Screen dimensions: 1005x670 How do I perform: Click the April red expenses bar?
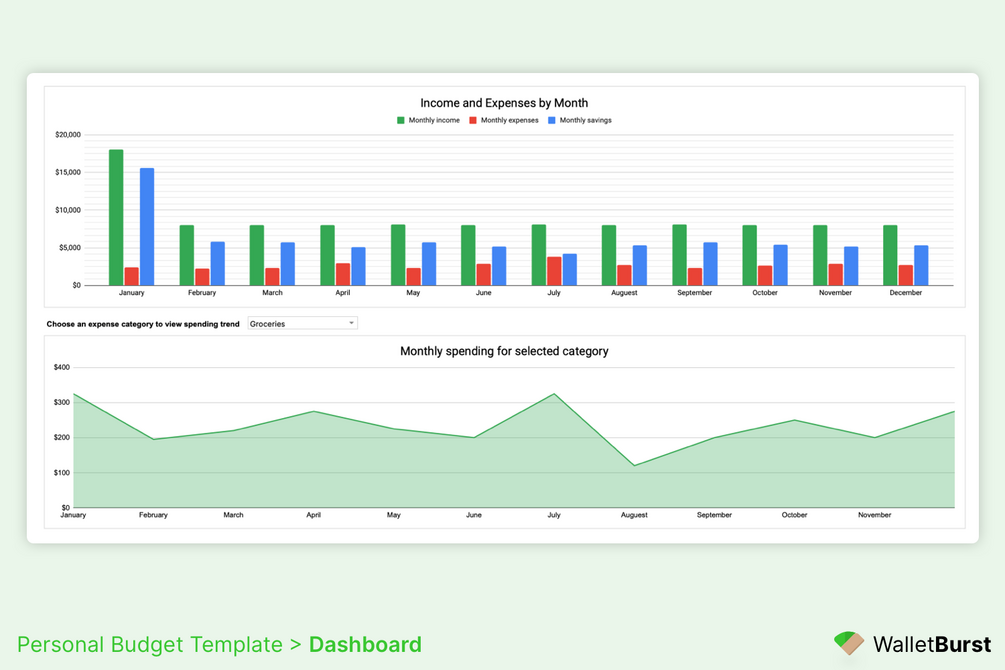[x=343, y=274]
